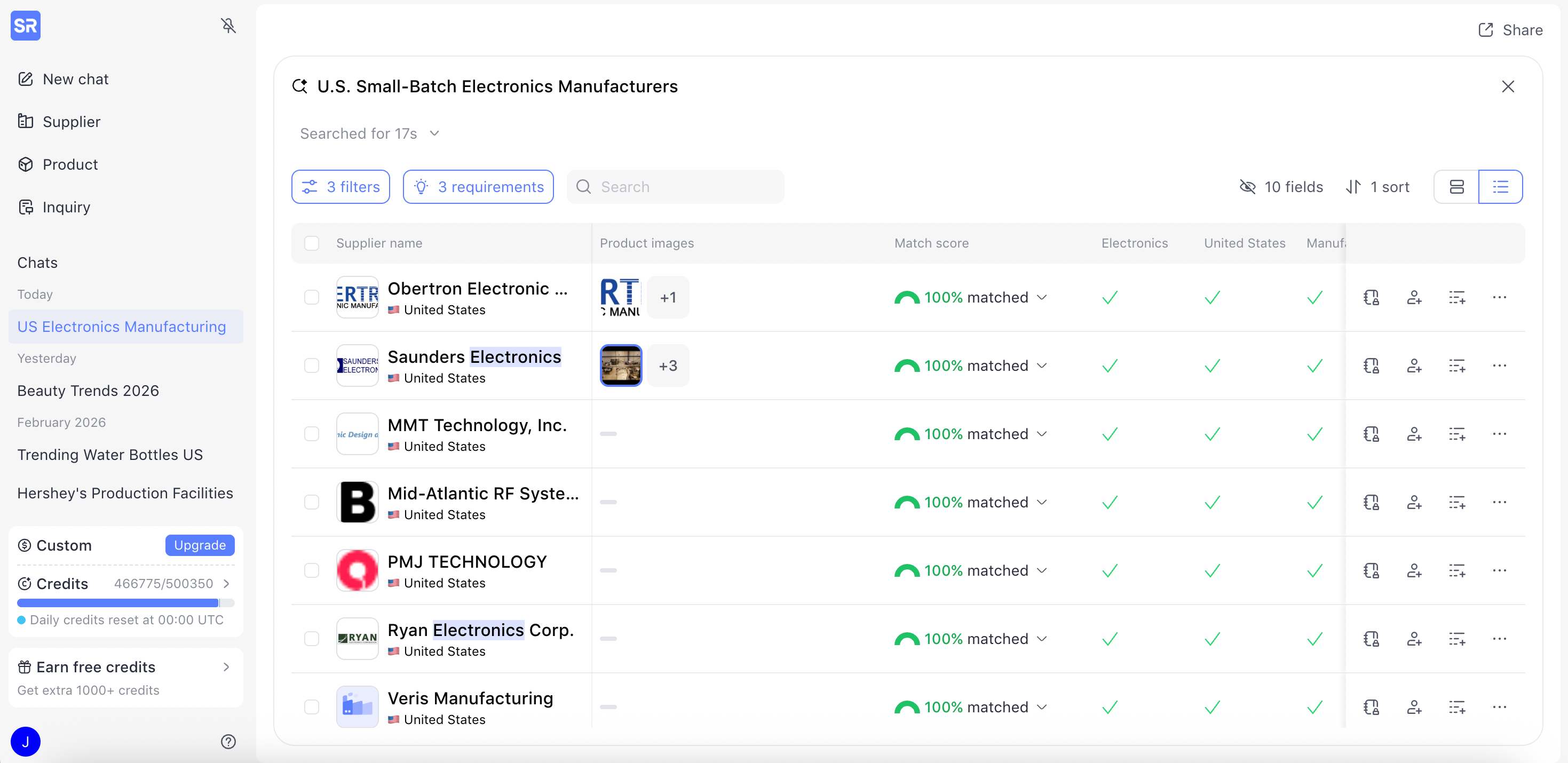Click the Upgrade button
Image resolution: width=1568 pixels, height=763 pixels.
200,545
